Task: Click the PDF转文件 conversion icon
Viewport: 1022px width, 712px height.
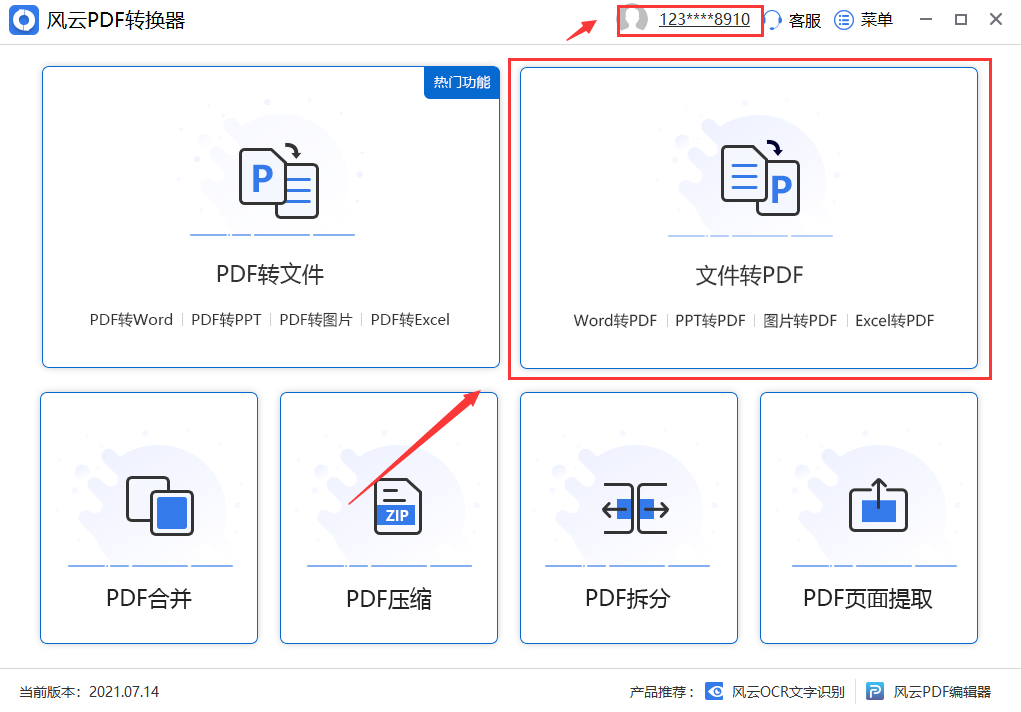Action: [x=279, y=181]
